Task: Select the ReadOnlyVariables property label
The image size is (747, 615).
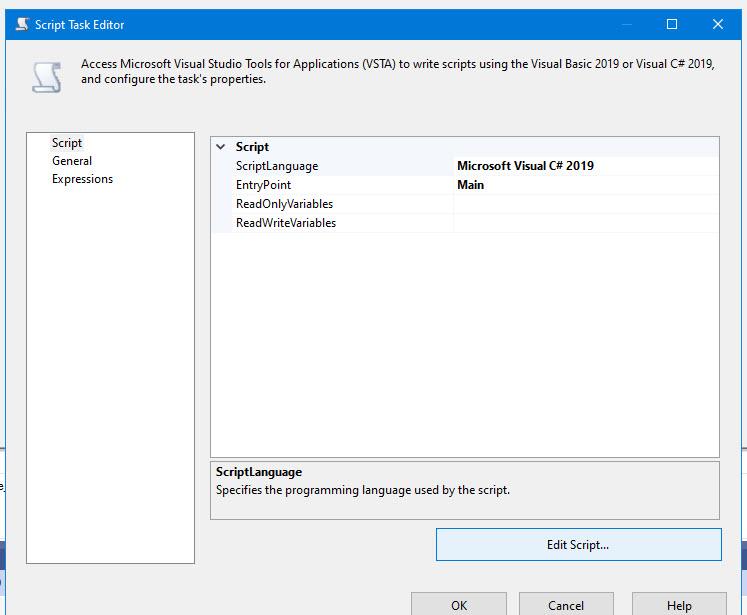Action: (x=284, y=204)
